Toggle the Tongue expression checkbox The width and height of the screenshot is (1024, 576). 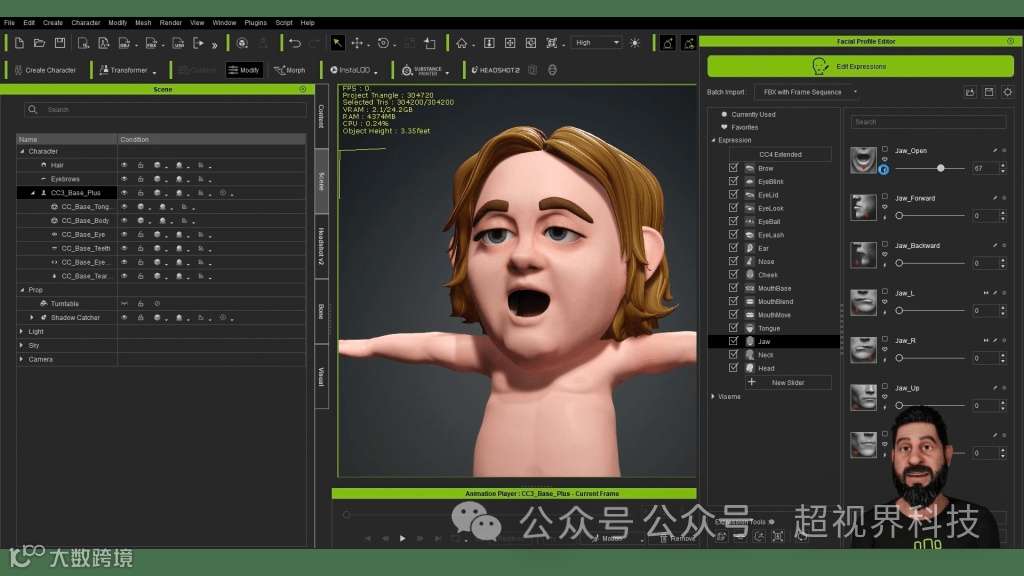coord(733,328)
